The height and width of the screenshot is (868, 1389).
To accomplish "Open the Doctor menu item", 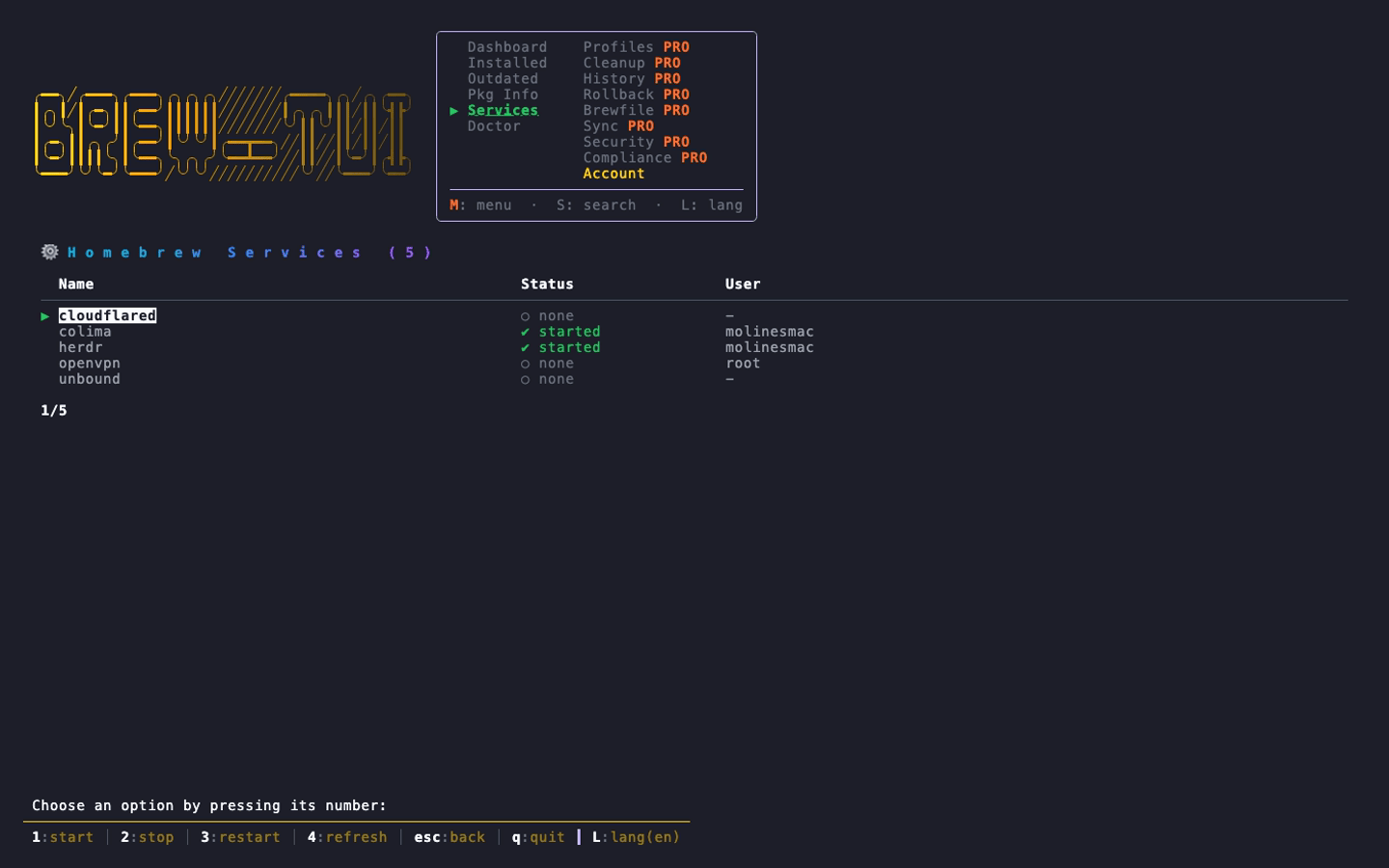I will 494,126.
